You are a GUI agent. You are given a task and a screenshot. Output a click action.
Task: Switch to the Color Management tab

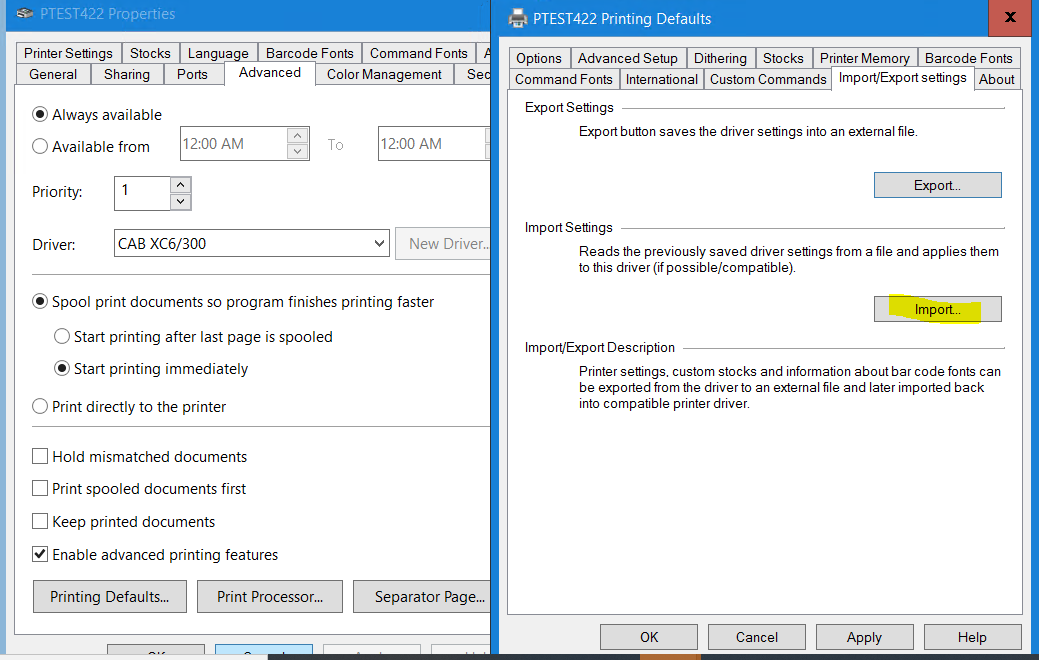(384, 74)
